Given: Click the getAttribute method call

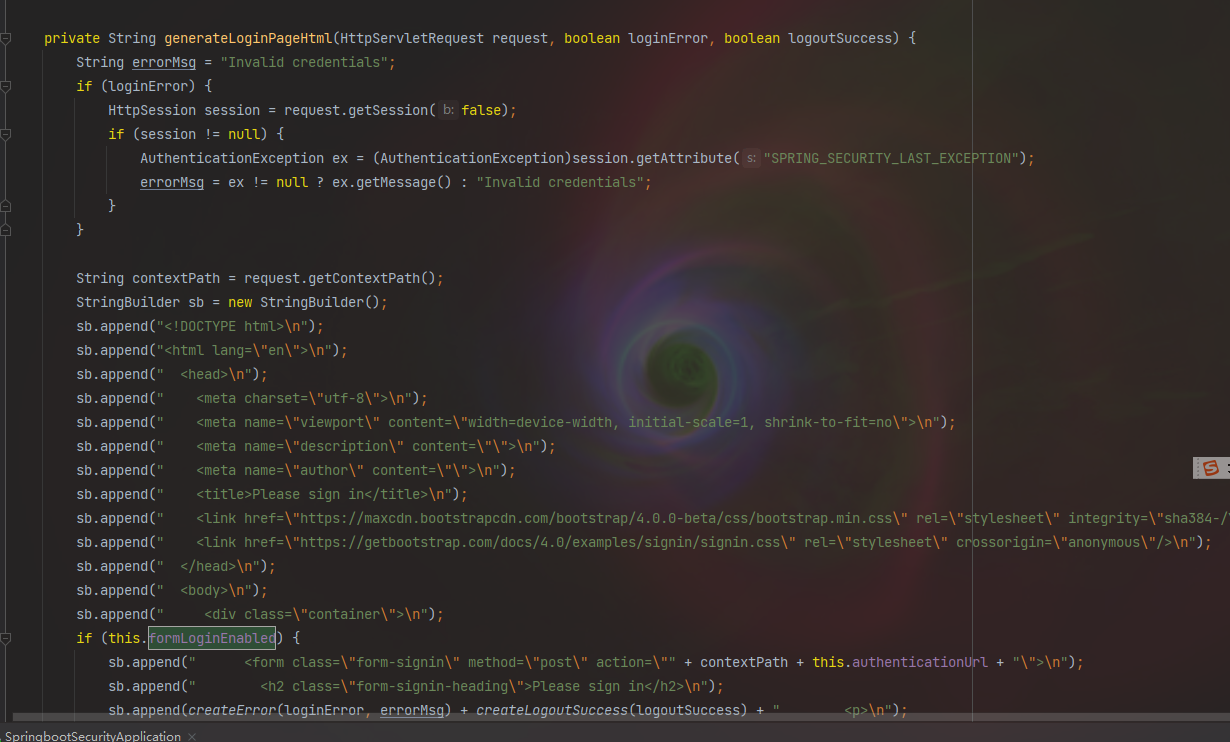Looking at the screenshot, I should 684,158.
